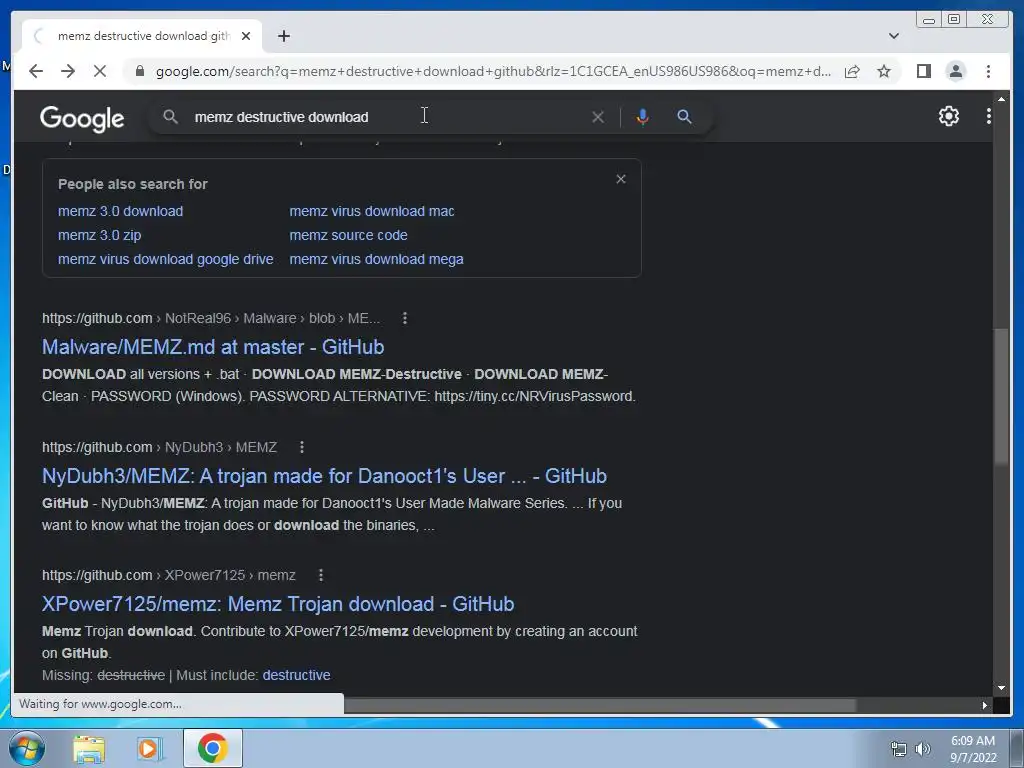
Task: Close the memz destructive download tab
Action: pos(246,36)
